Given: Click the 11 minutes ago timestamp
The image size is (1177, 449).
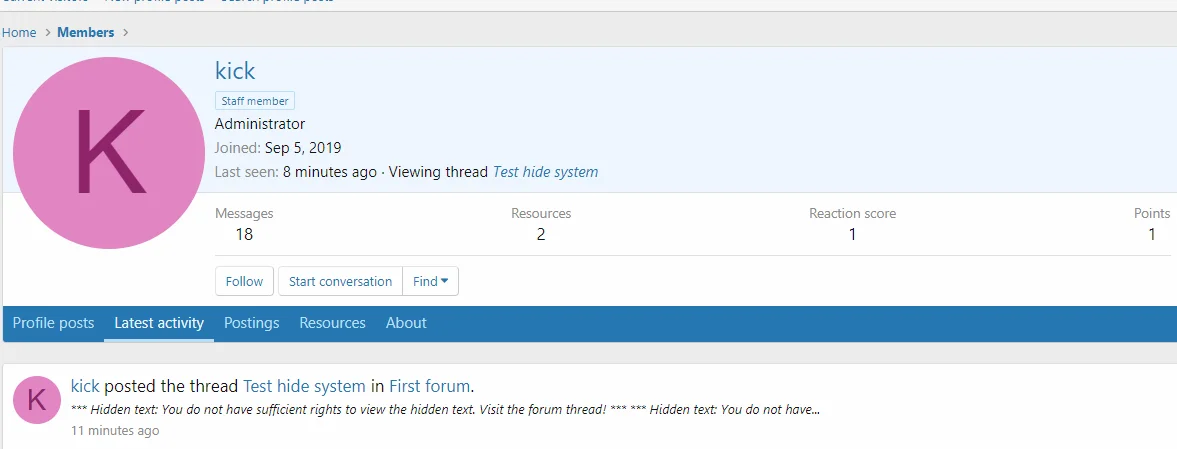Looking at the screenshot, I should click(x=115, y=431).
